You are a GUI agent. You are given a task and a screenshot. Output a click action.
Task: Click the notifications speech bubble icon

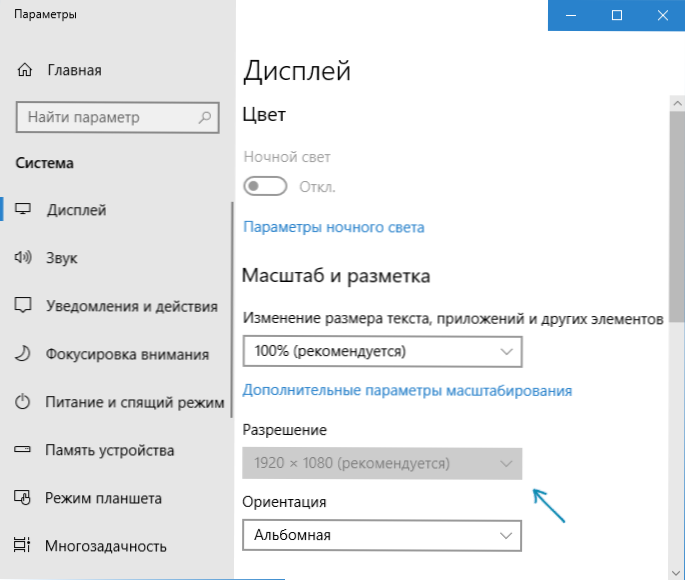pyautogui.click(x=23, y=305)
